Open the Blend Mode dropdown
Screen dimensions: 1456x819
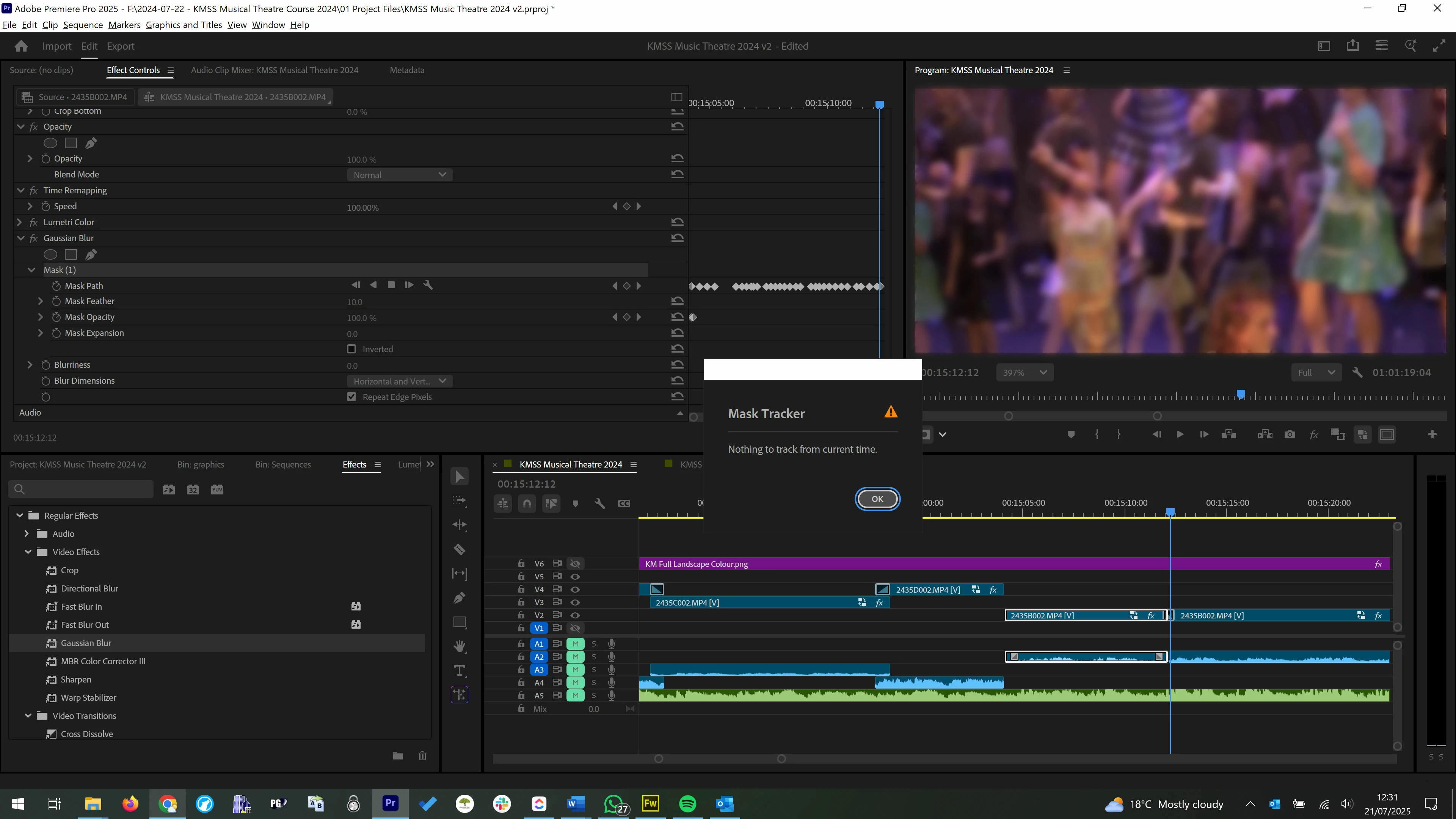click(x=399, y=175)
